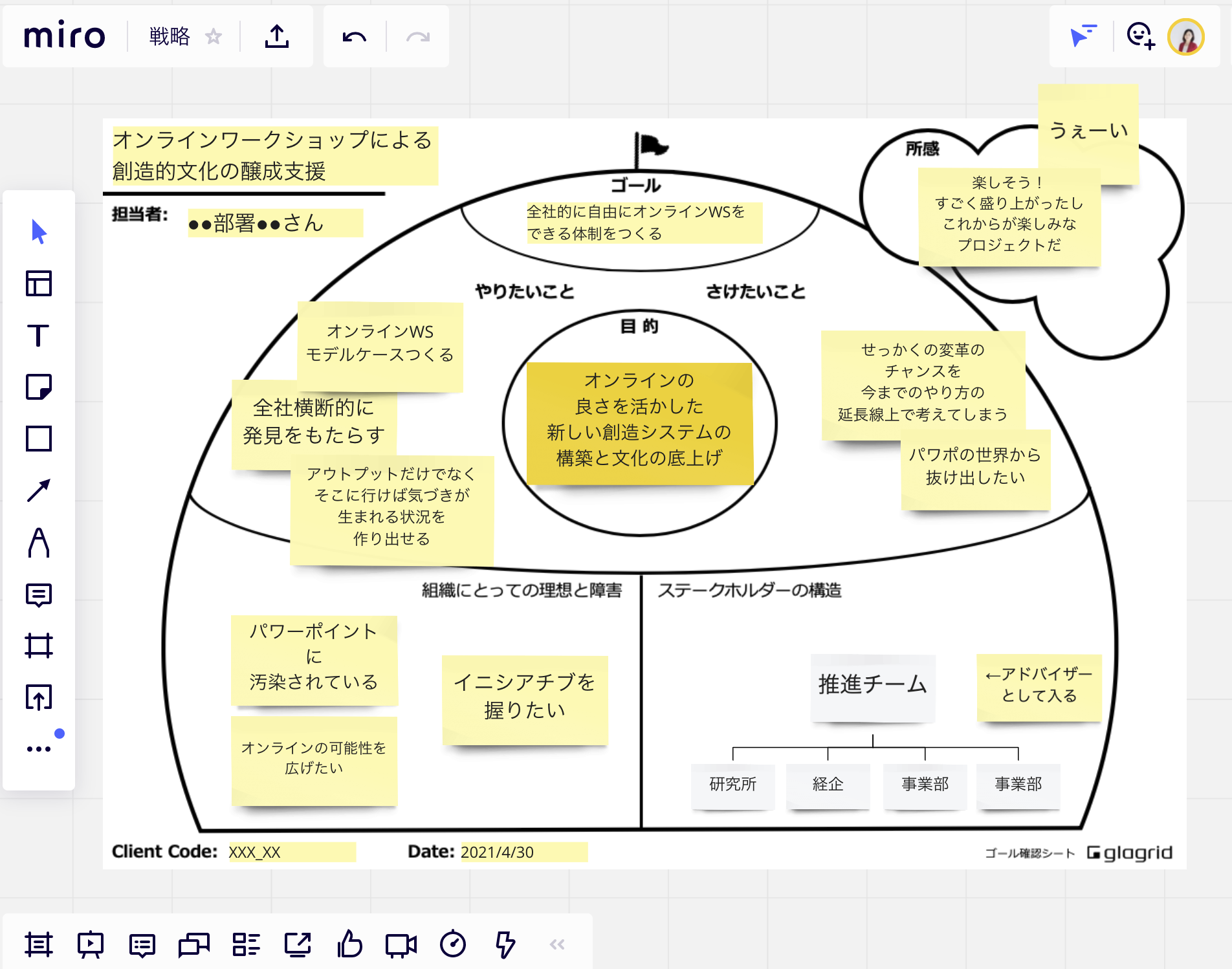The width and height of the screenshot is (1232, 969).
Task: Select the cursor arrow tool
Action: tap(39, 232)
